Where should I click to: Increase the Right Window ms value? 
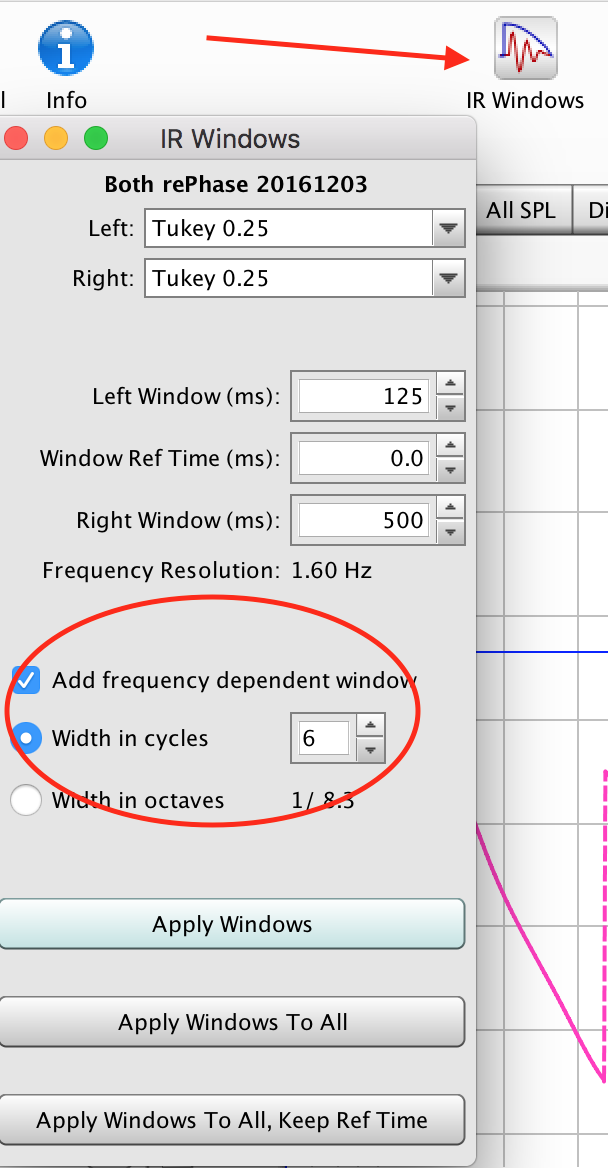pyautogui.click(x=449, y=509)
